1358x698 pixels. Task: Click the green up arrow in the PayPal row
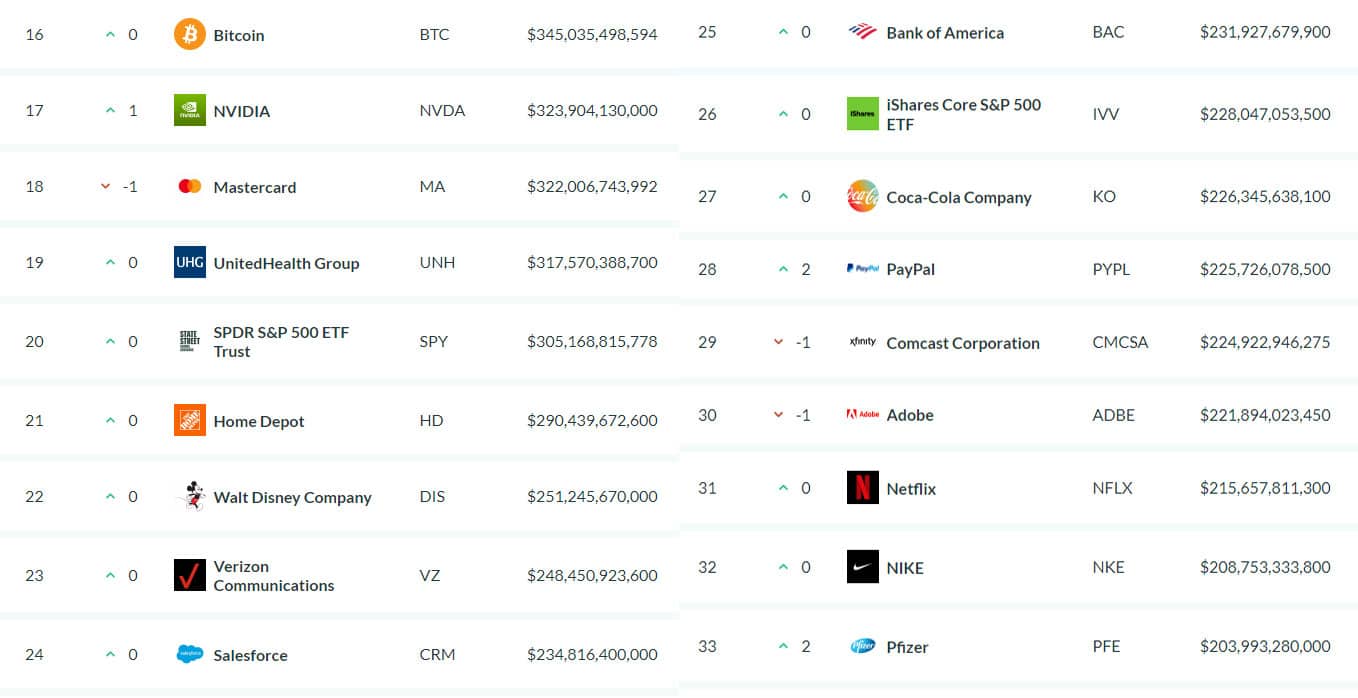[x=784, y=269]
